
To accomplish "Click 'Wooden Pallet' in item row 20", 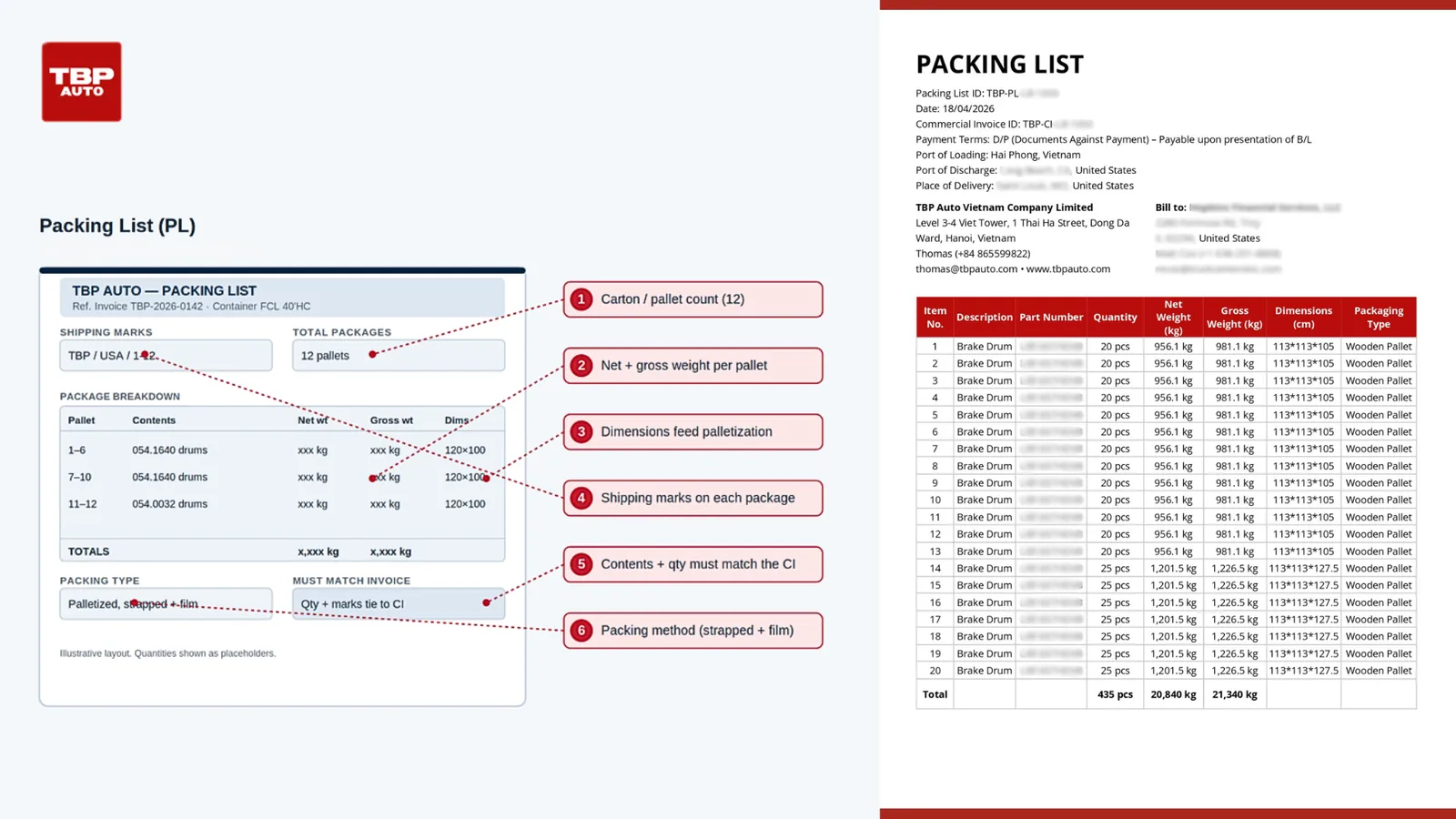I will (1379, 671).
